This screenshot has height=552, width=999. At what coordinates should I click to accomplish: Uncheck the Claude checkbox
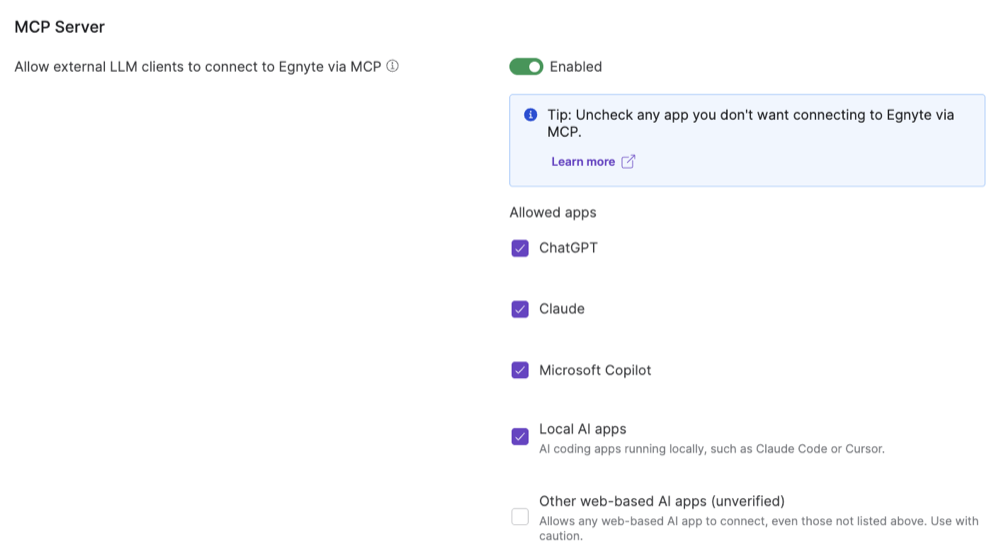pos(520,309)
